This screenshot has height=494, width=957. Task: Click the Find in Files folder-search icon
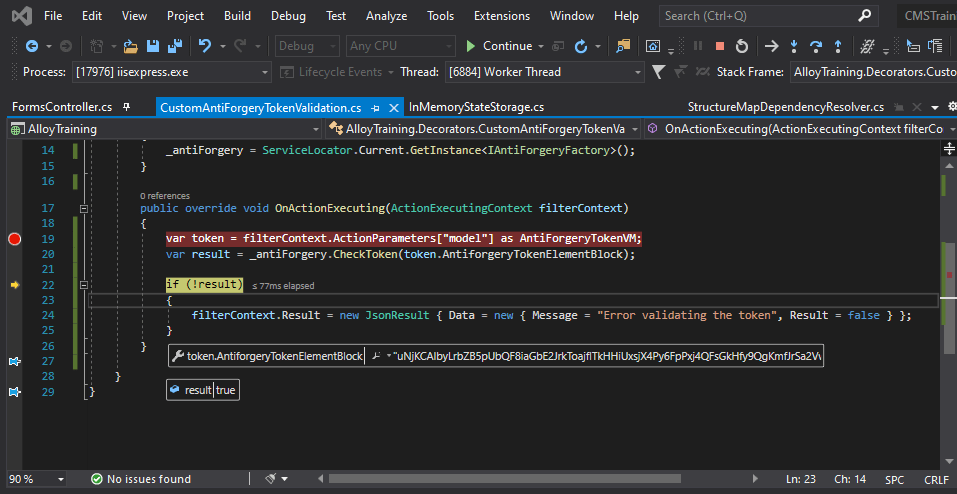[623, 46]
